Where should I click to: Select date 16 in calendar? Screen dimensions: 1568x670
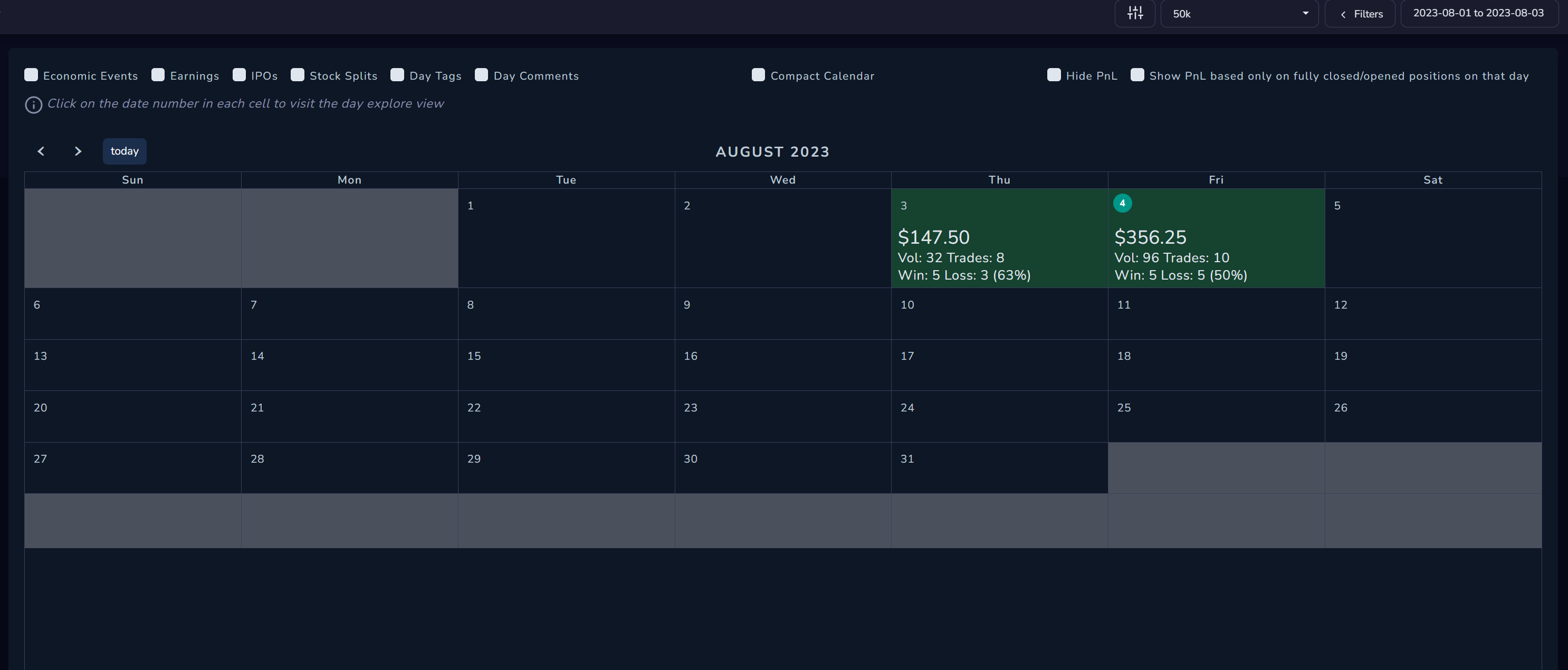point(690,356)
